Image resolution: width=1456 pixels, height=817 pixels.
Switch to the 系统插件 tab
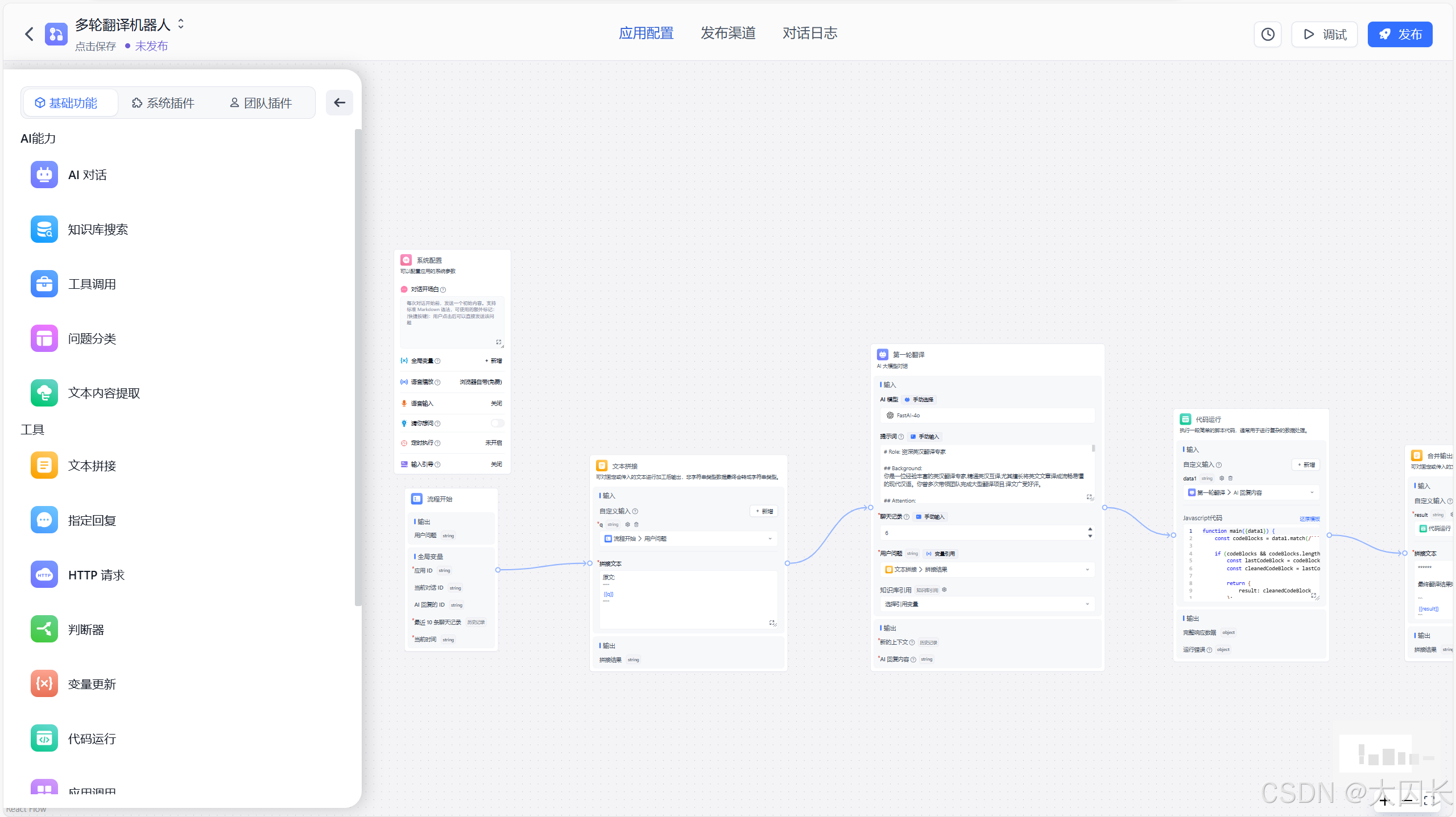click(163, 103)
